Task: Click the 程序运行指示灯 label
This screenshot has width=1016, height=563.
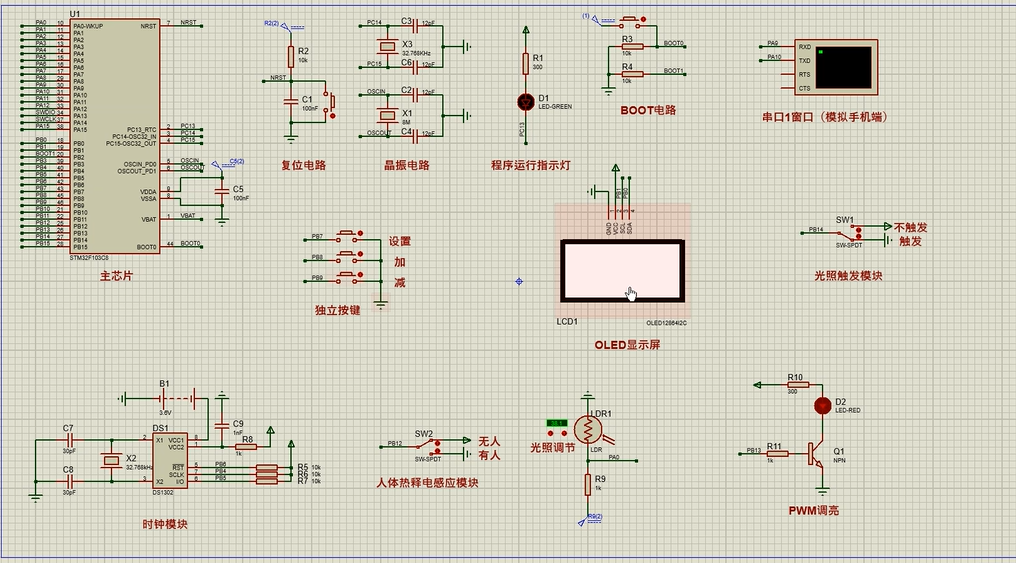Action: click(x=531, y=165)
